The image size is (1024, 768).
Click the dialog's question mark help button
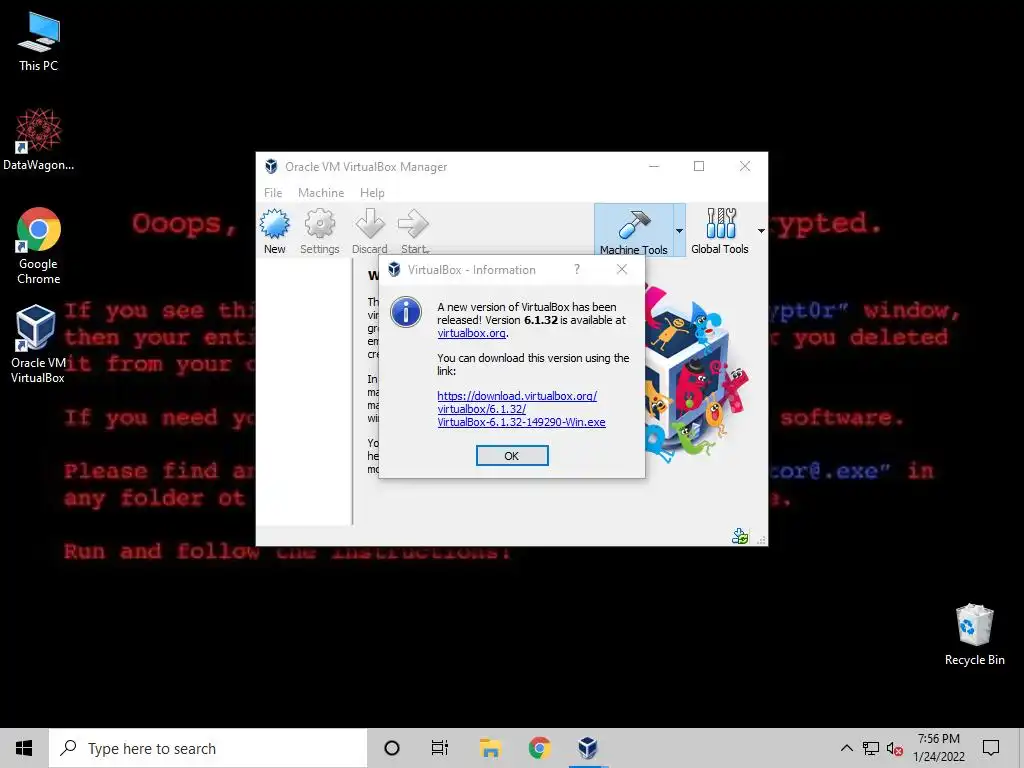pyautogui.click(x=577, y=269)
